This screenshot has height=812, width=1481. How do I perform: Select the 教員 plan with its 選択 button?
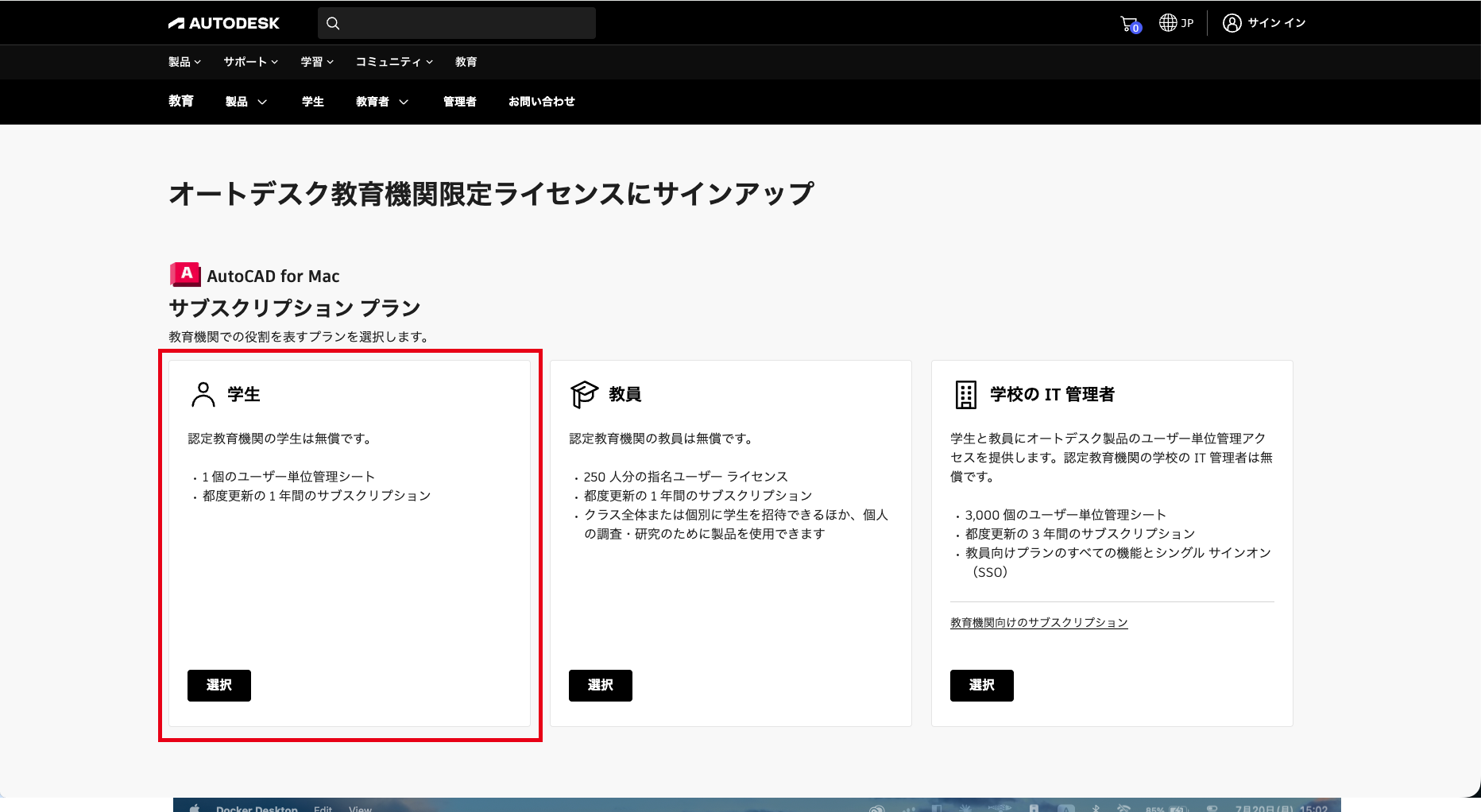[x=601, y=686]
